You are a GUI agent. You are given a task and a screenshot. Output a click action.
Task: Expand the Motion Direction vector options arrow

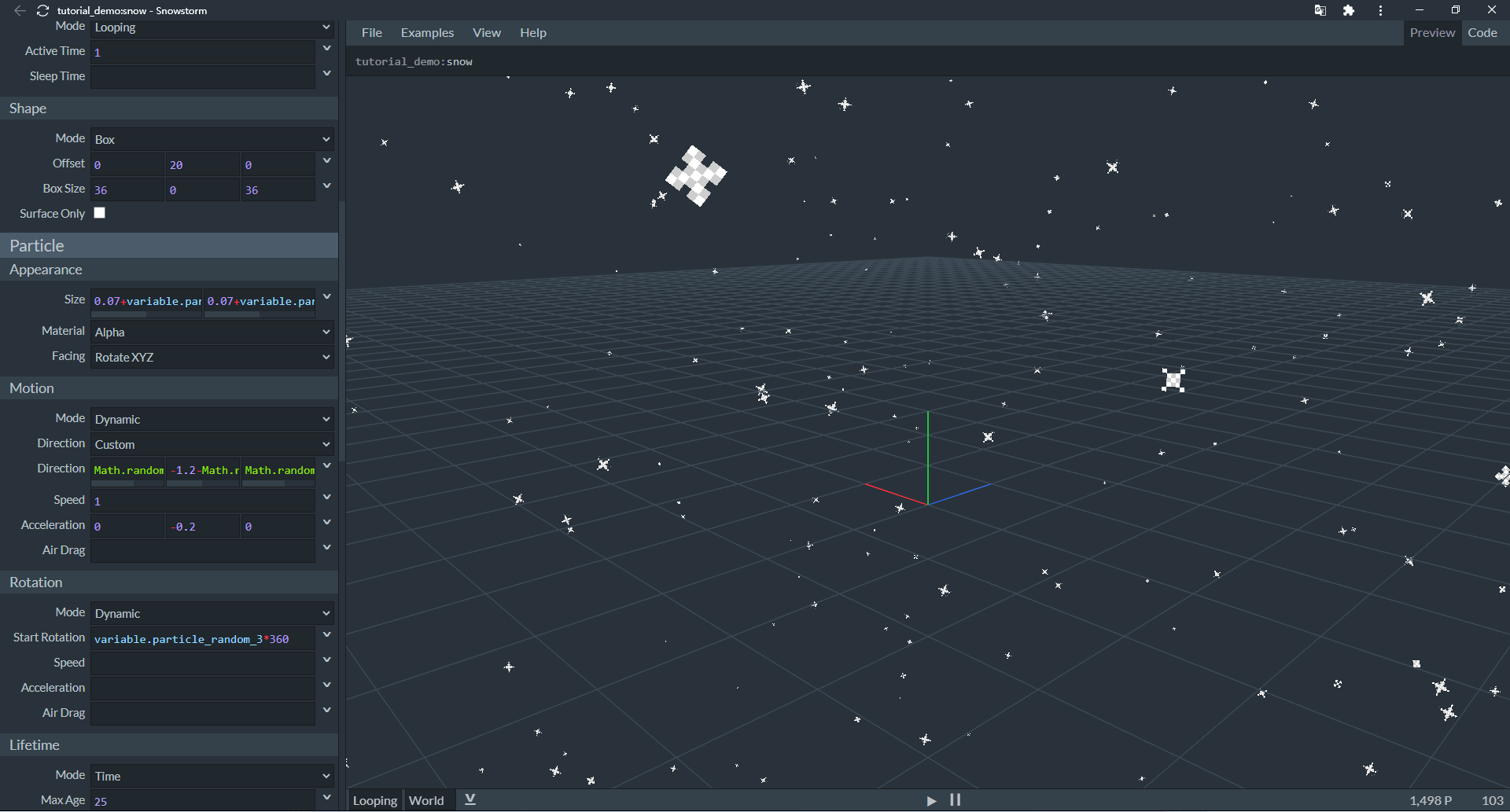pos(327,466)
